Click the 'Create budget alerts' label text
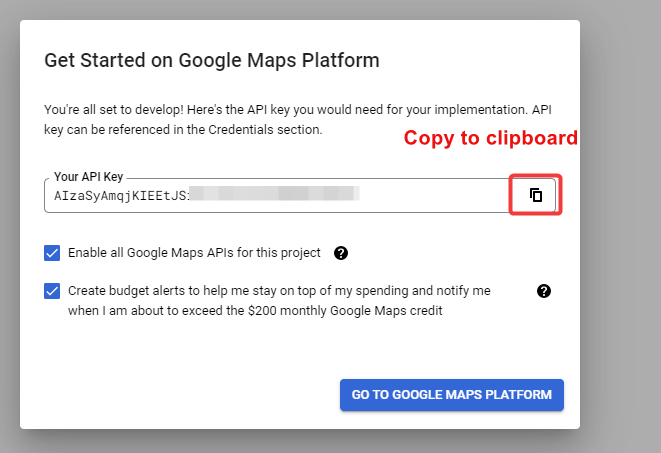Screen dimensions: 661x453 (x=279, y=291)
